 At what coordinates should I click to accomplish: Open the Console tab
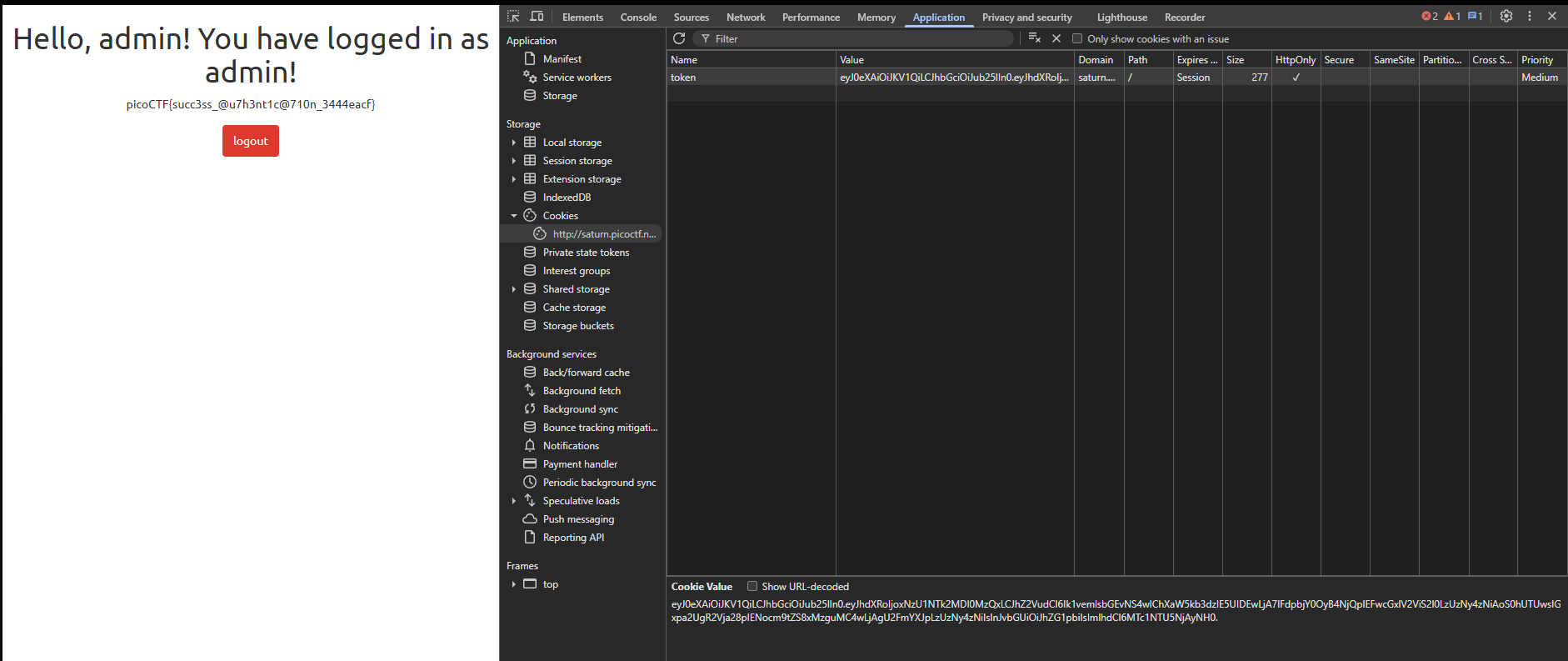[x=638, y=17]
